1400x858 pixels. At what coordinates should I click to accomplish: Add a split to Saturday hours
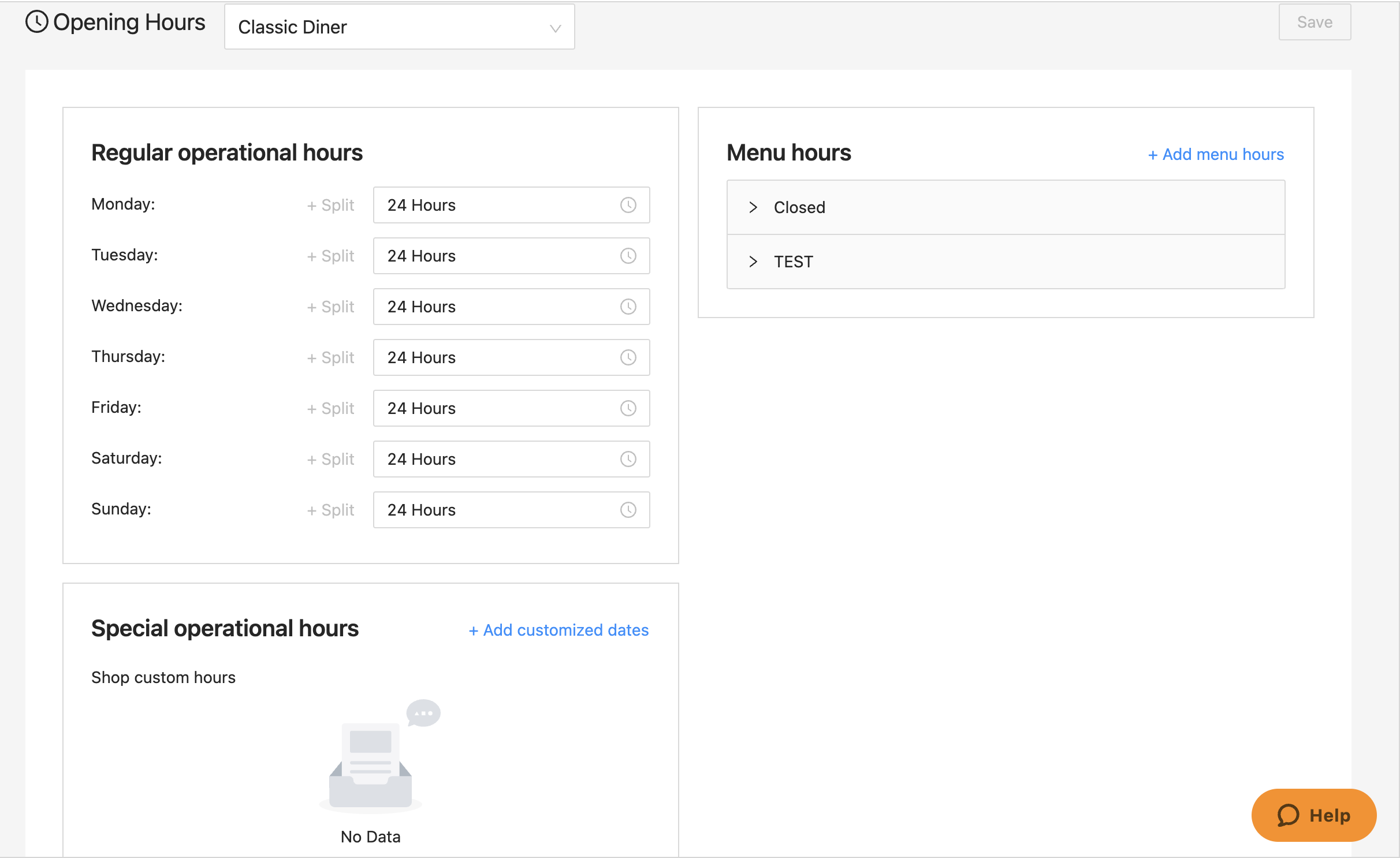(330, 460)
